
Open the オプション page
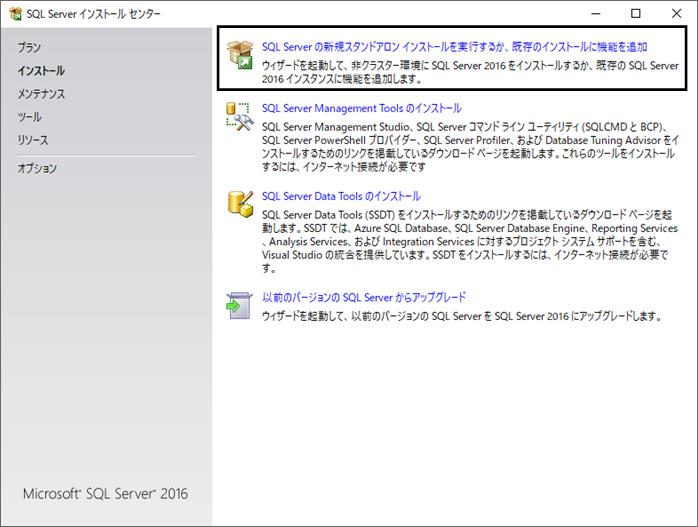coord(37,168)
